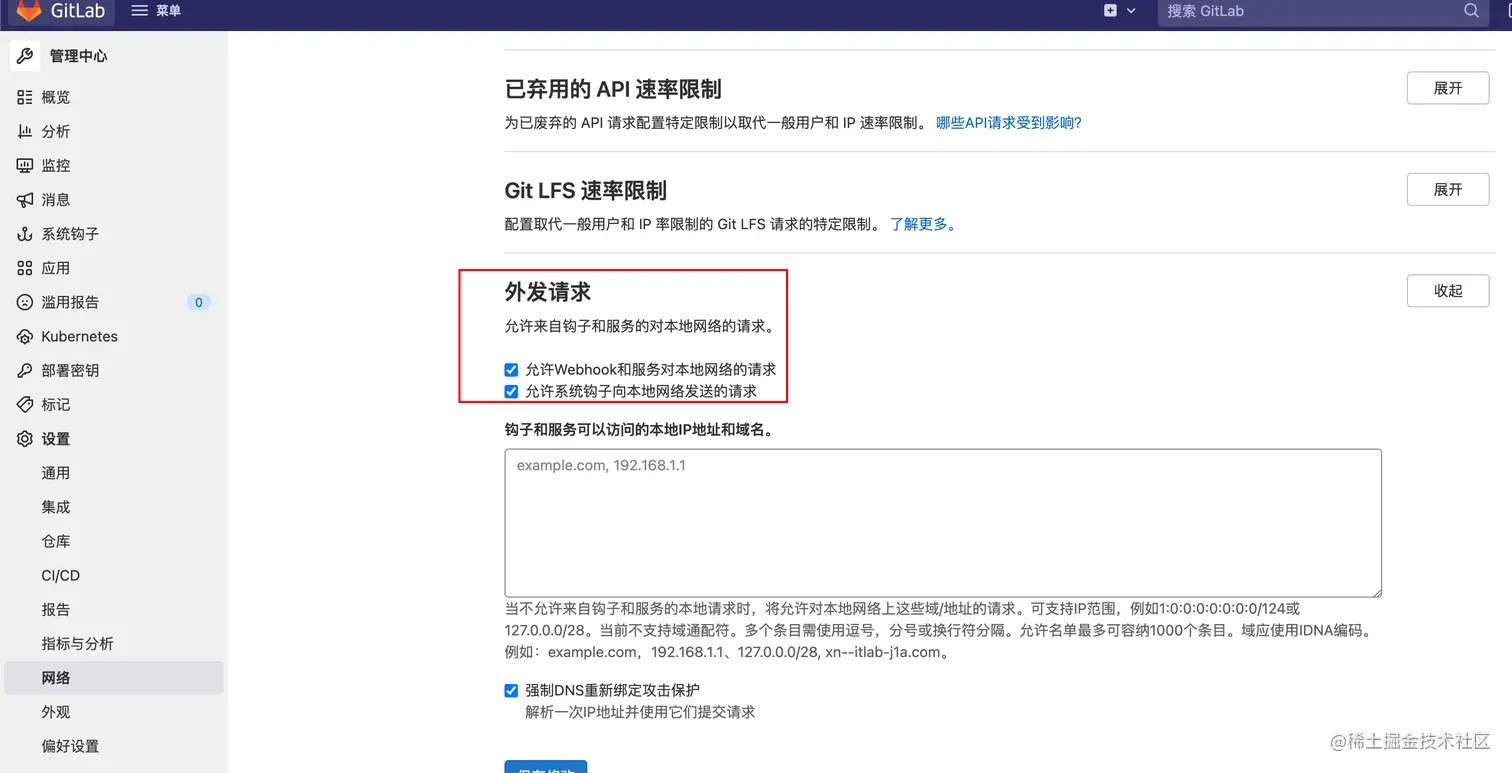Toggle 强制DNS重新绑定攻击保护 checkbox
1512x773 pixels.
[511, 690]
